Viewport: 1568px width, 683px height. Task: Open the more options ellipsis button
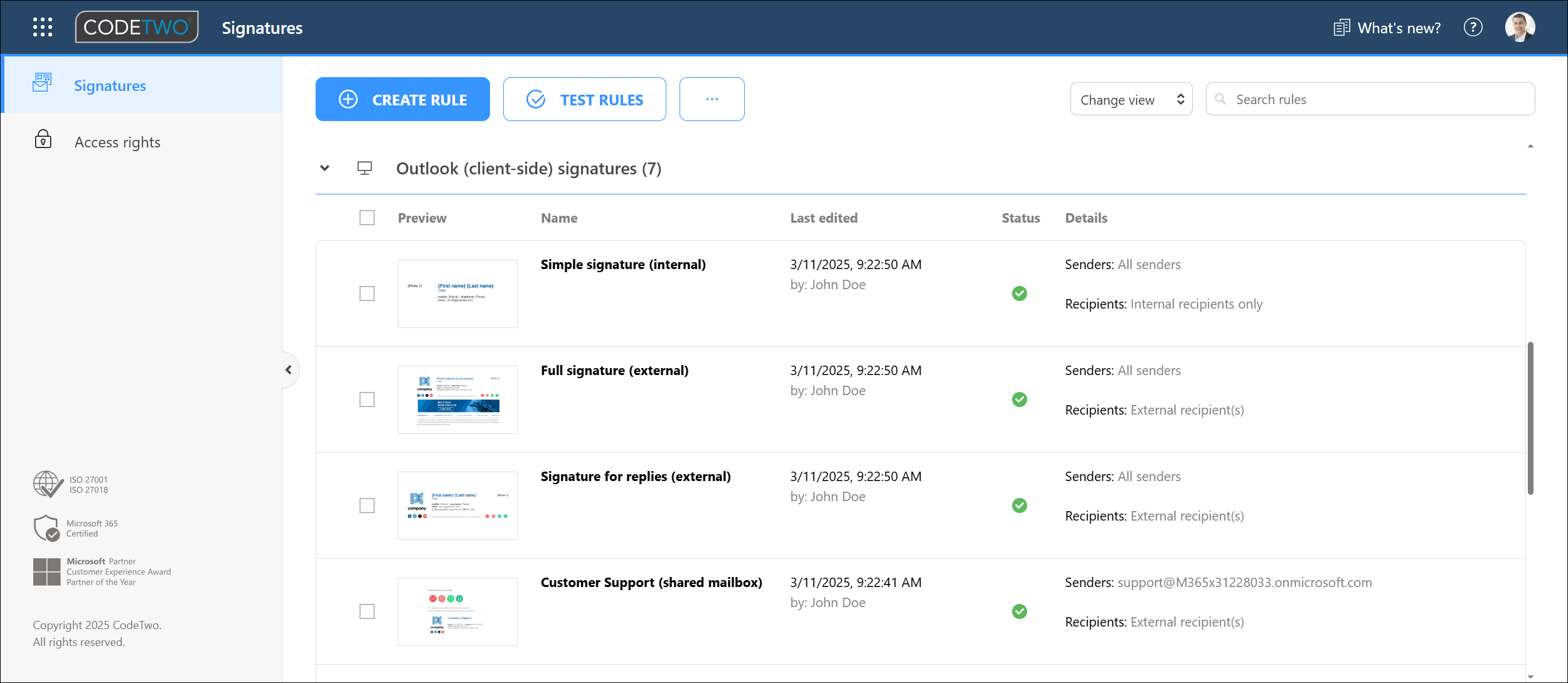[712, 99]
